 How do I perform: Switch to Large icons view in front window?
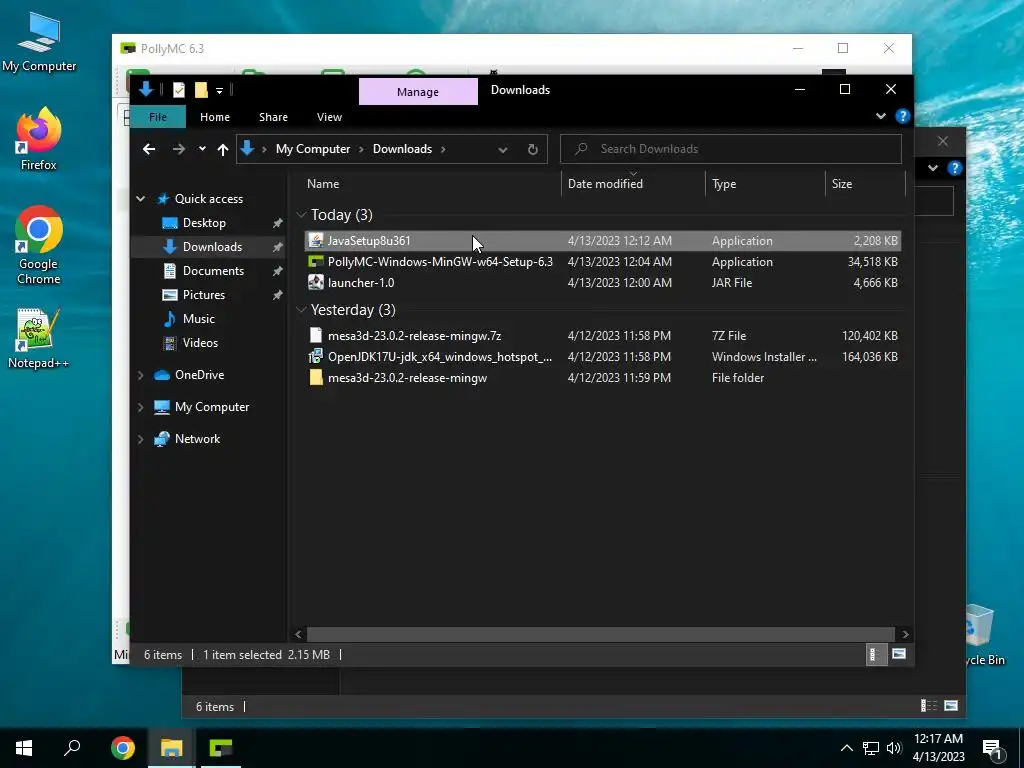pos(899,654)
